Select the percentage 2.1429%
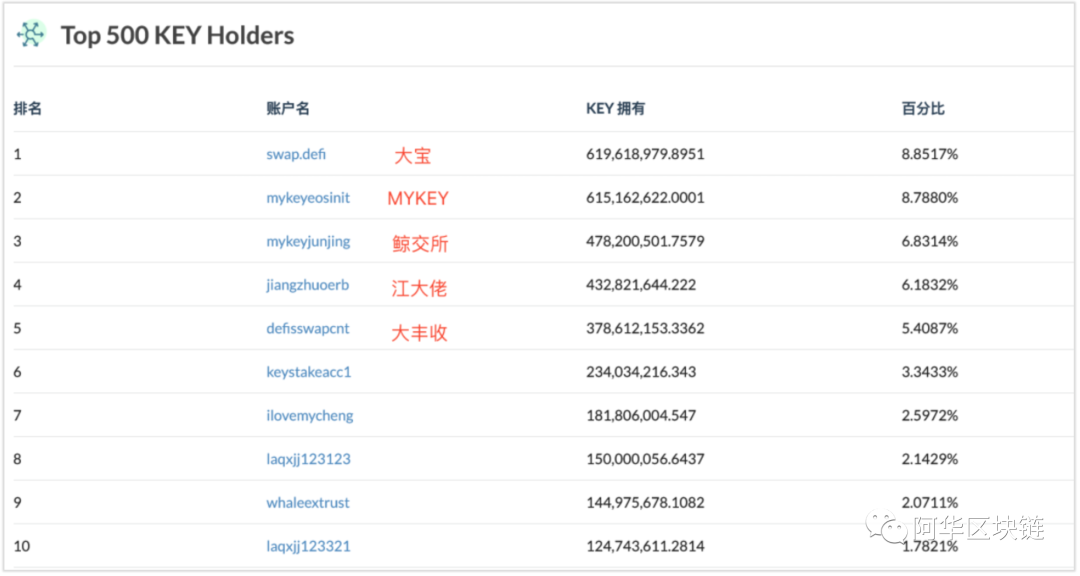Viewport: 1080px width, 576px height. 929,459
